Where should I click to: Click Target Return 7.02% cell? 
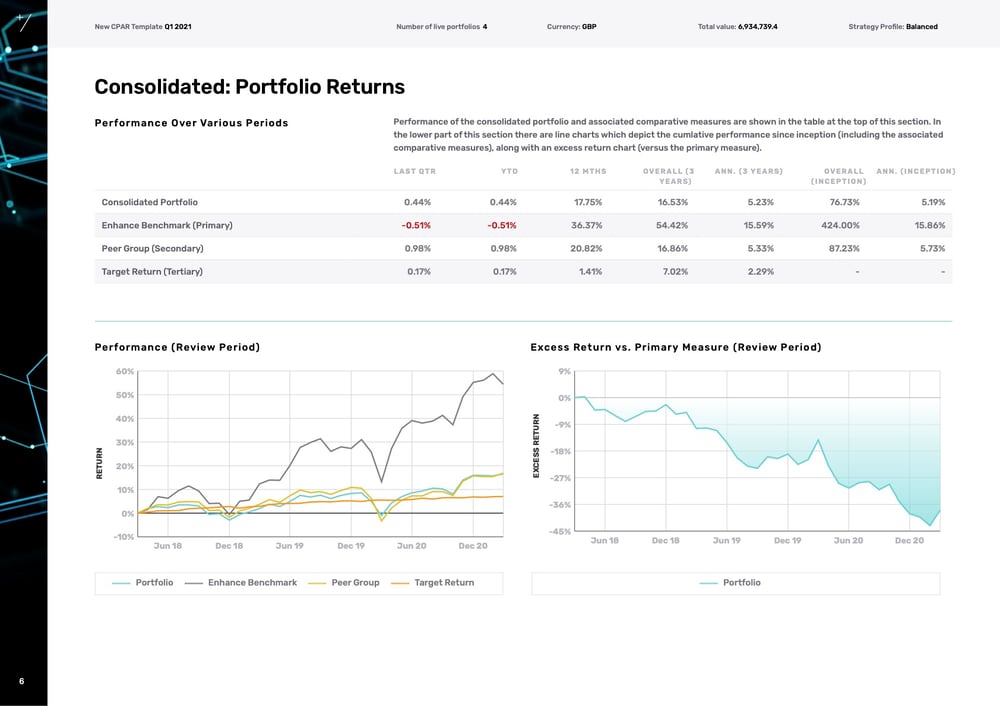coord(675,272)
